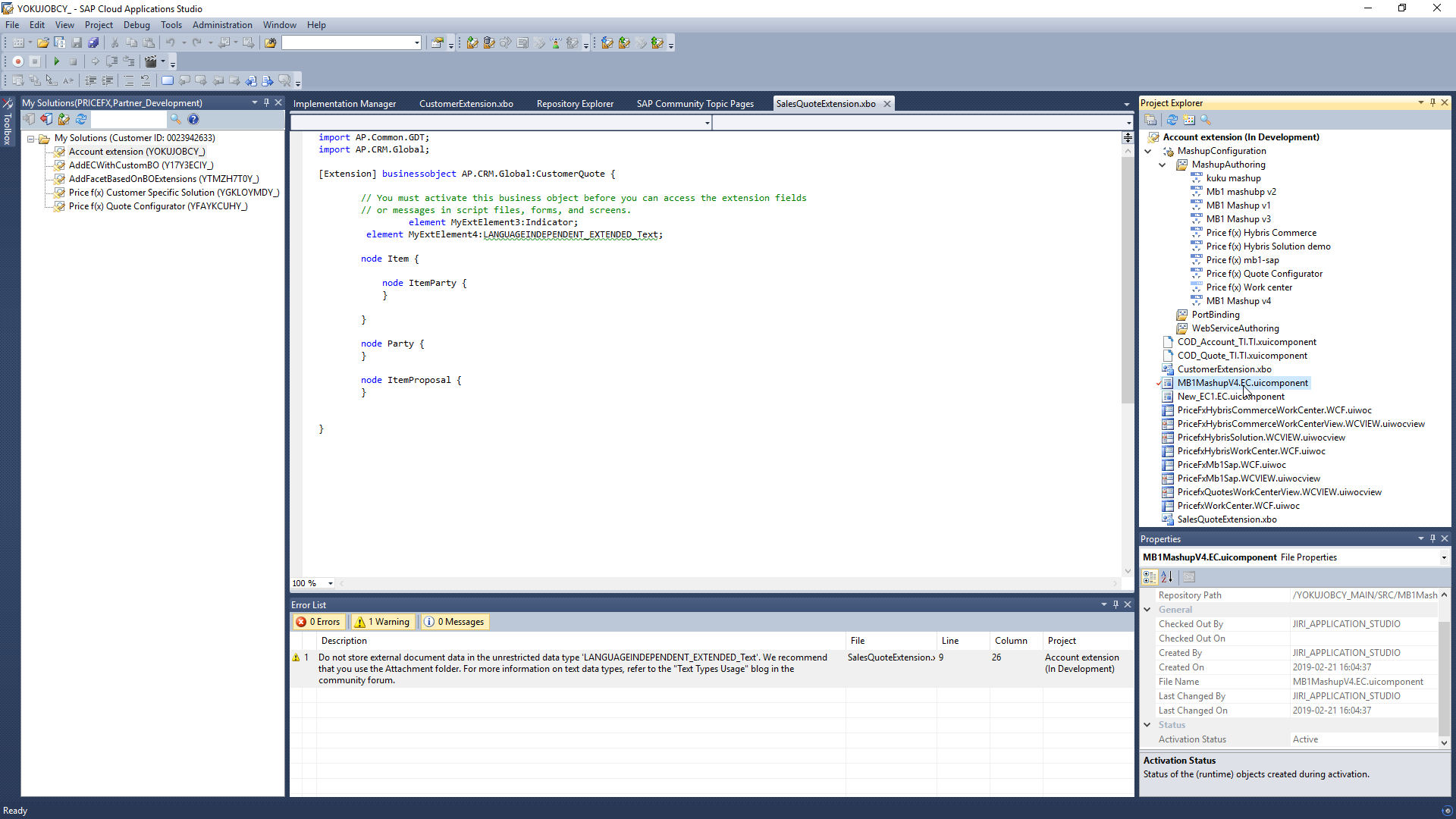Image resolution: width=1456 pixels, height=819 pixels.
Task: Click the Alphabetical sort icon in Properties
Action: click(1167, 577)
